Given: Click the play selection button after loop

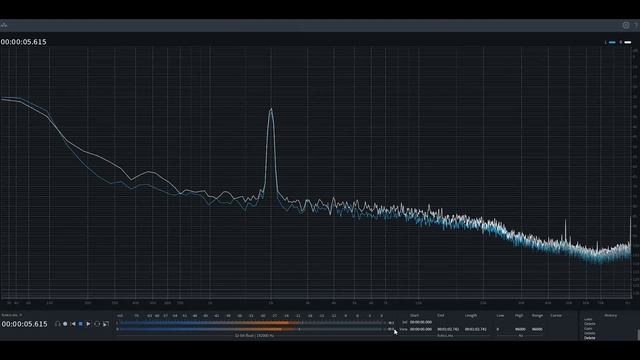Looking at the screenshot, I should (106, 324).
